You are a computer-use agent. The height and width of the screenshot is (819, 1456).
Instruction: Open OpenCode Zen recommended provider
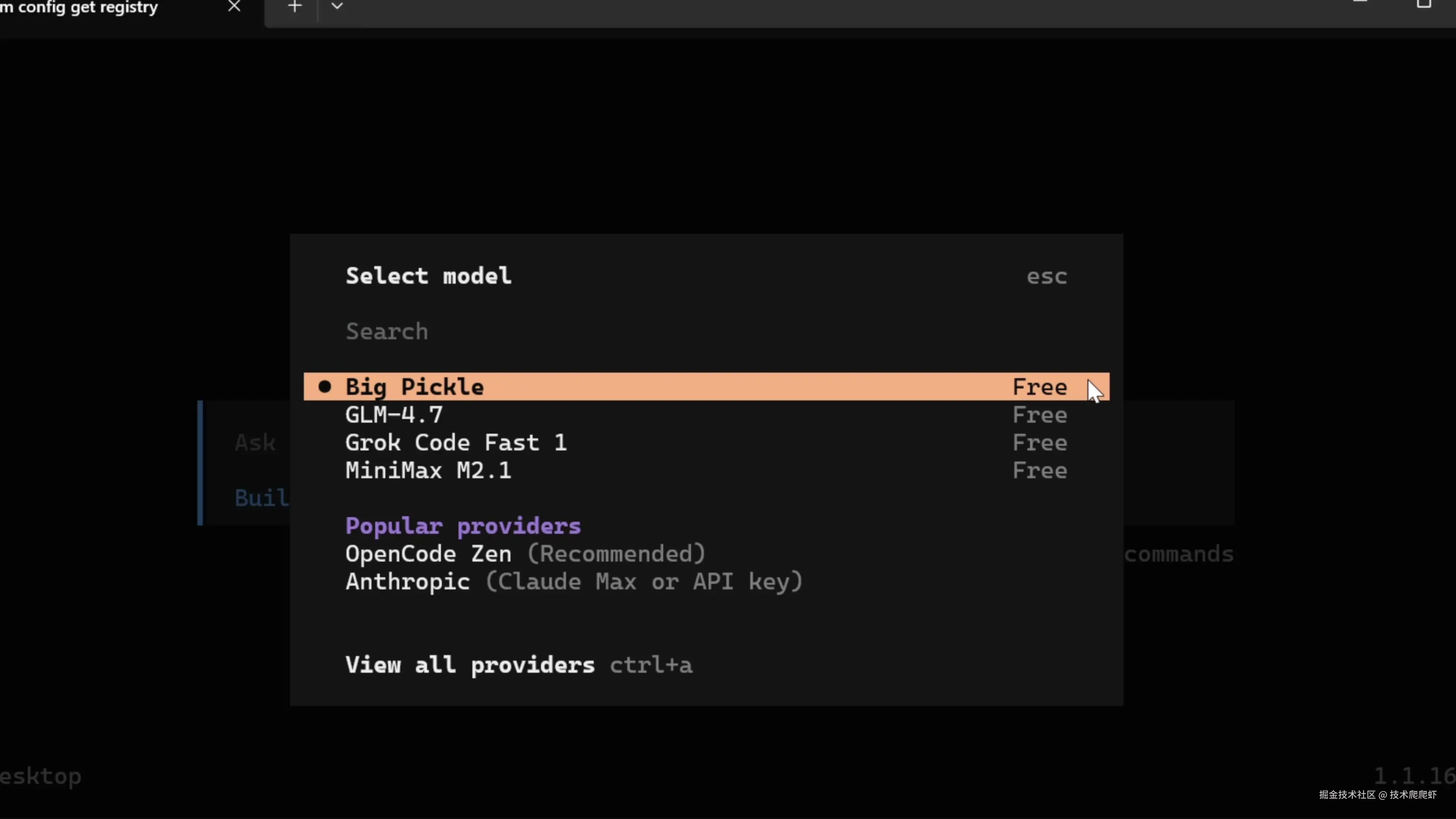pos(524,554)
